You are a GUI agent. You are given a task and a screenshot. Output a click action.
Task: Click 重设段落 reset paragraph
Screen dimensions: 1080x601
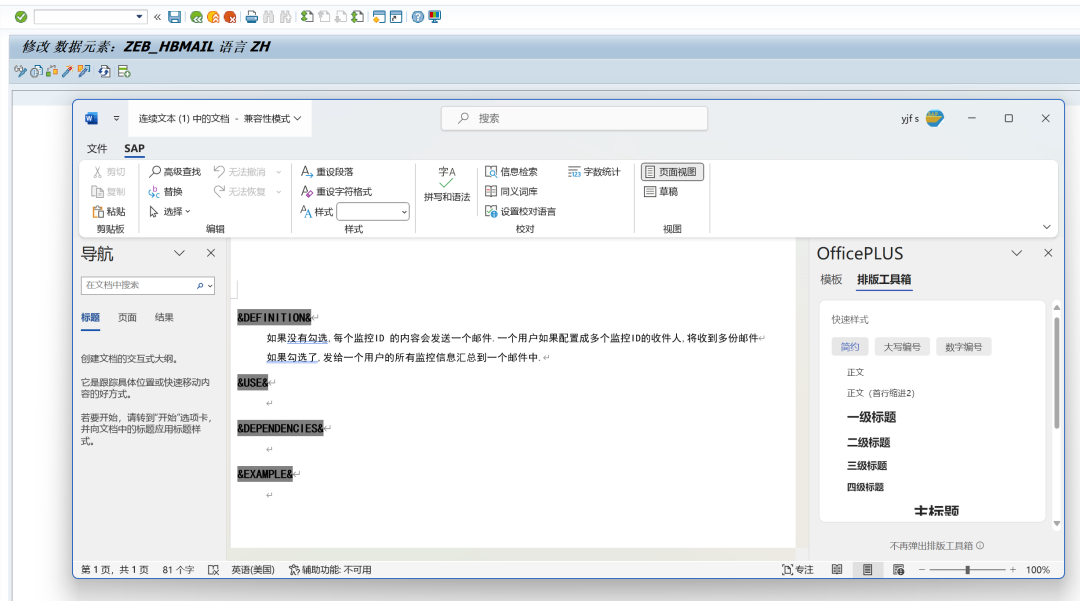pos(327,171)
